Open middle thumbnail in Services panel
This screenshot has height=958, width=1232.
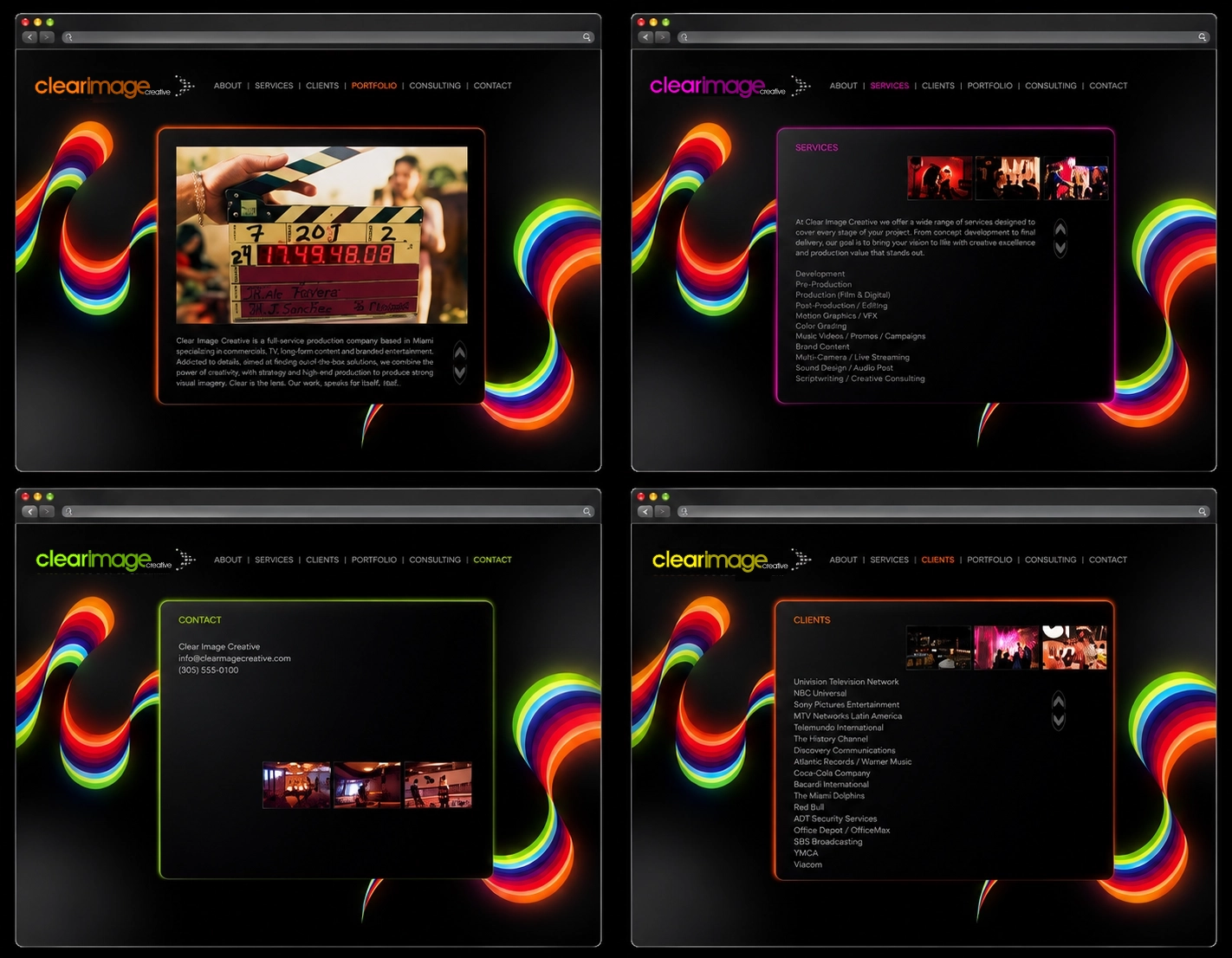pos(1007,178)
